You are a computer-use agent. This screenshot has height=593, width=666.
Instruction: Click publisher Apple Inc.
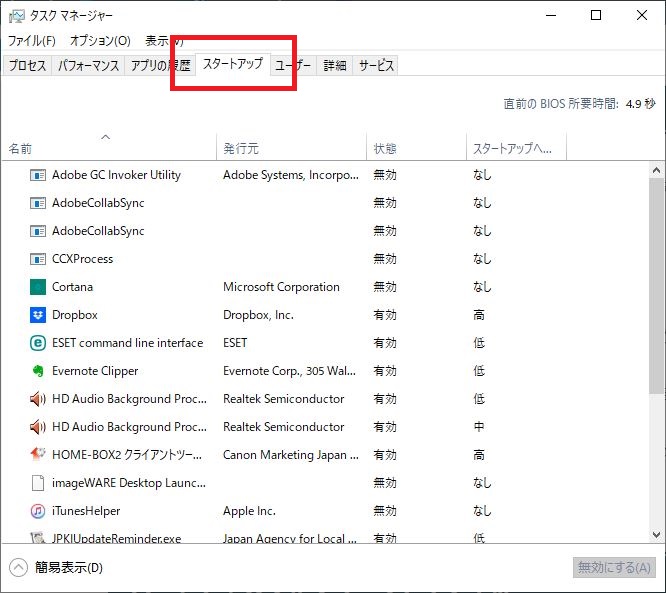tap(249, 511)
